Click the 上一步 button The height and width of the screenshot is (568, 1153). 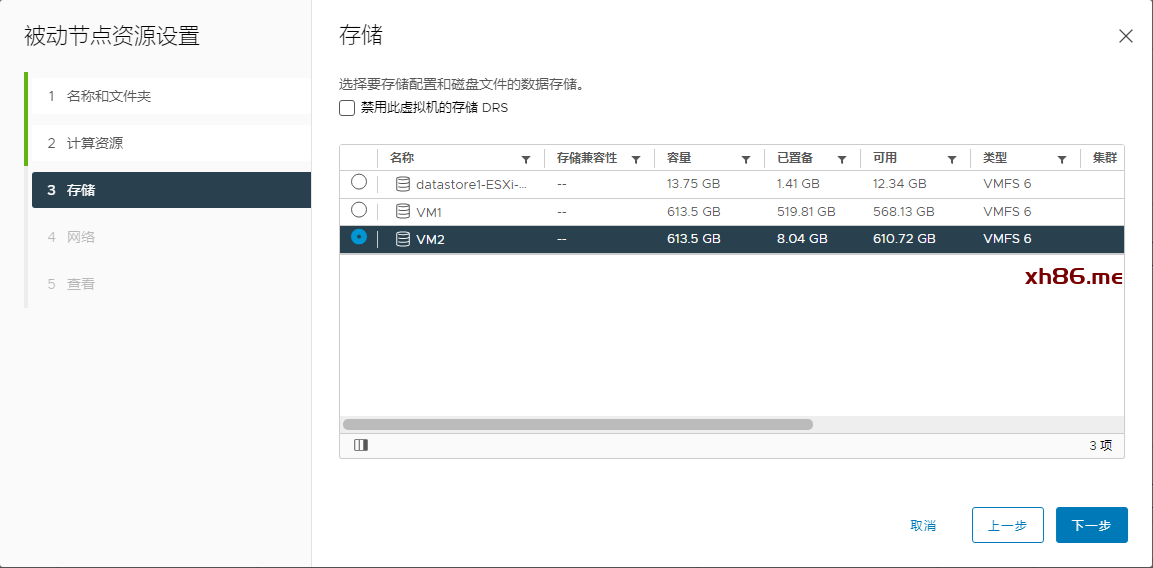pos(1007,525)
